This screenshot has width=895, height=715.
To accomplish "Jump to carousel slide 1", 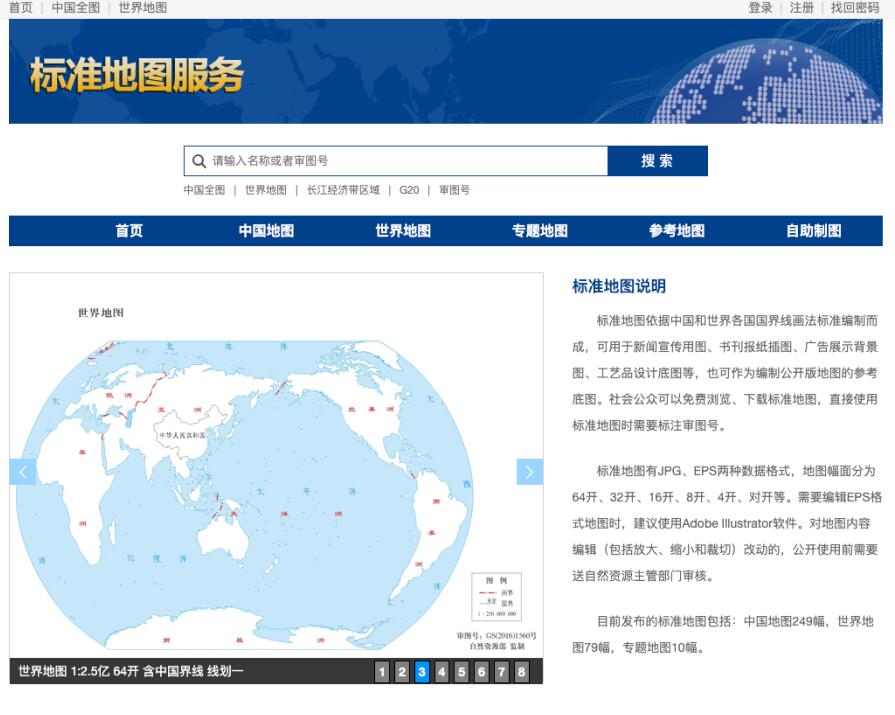I will click(382, 672).
